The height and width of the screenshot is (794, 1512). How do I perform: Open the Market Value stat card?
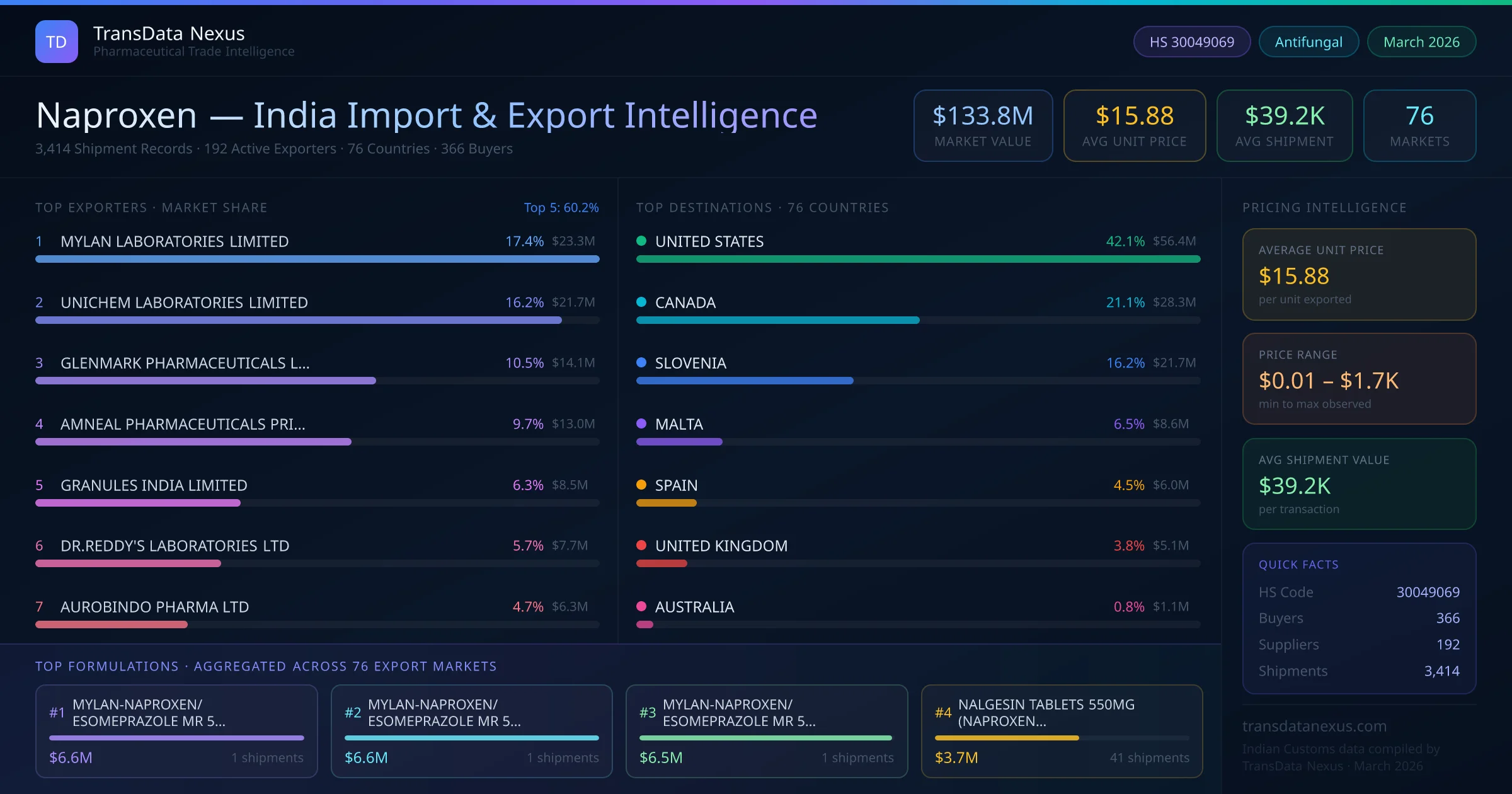point(982,125)
